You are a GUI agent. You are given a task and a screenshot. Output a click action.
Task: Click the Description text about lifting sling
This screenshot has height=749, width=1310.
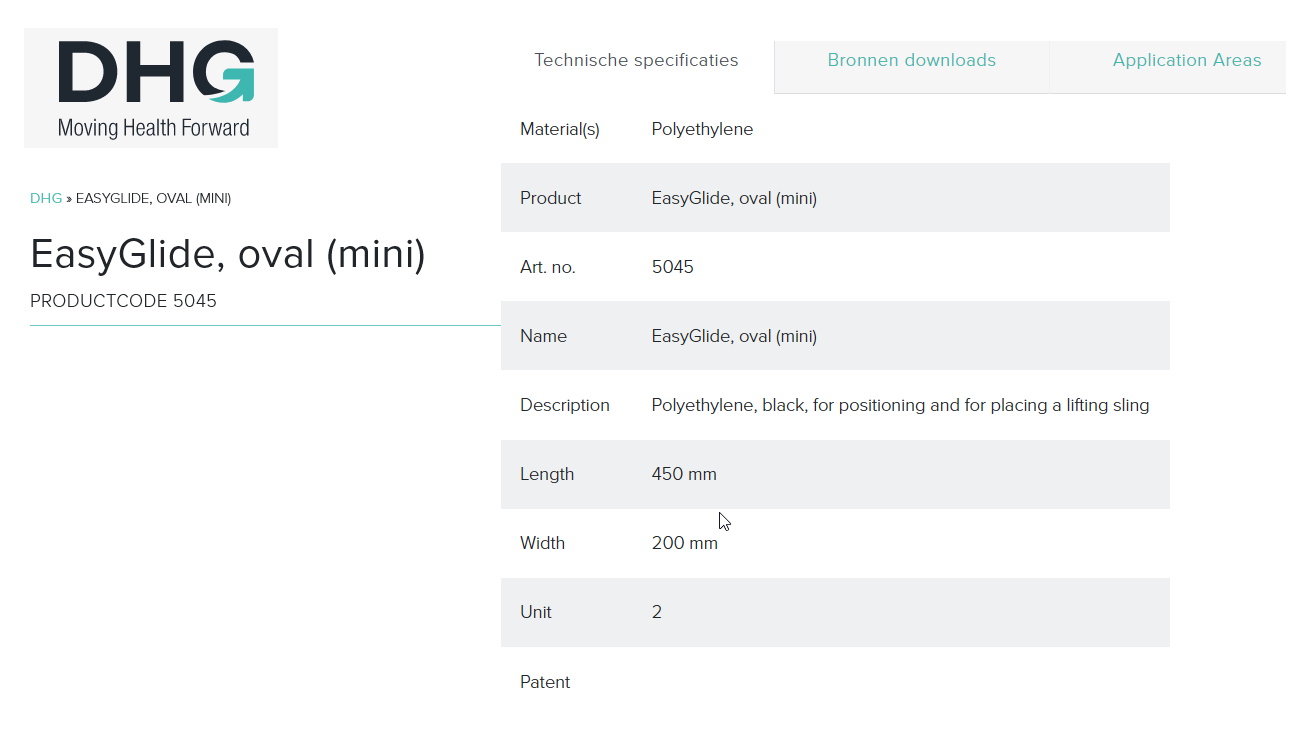[x=900, y=405]
